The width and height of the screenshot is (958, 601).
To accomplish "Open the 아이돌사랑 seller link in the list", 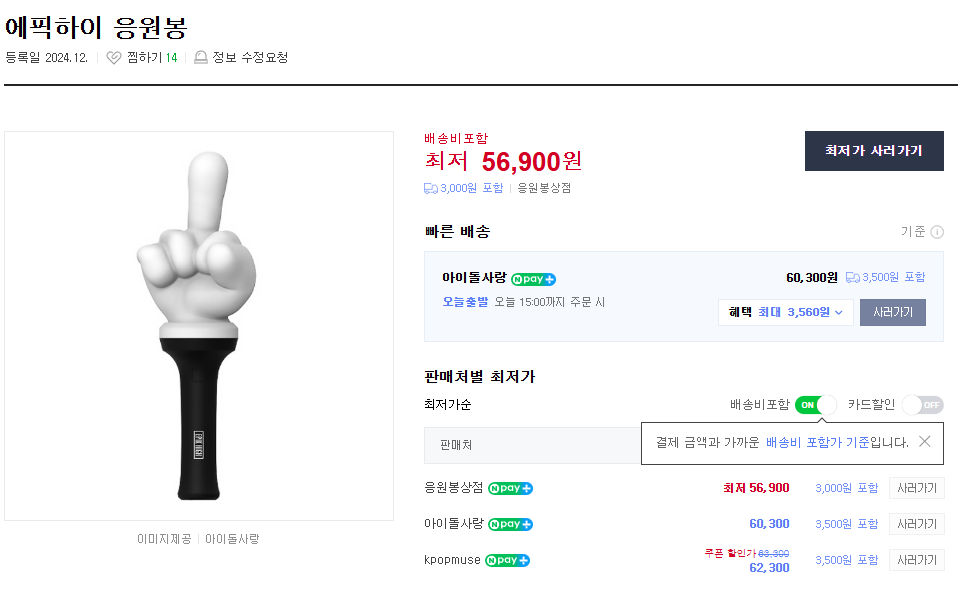I will [452, 524].
